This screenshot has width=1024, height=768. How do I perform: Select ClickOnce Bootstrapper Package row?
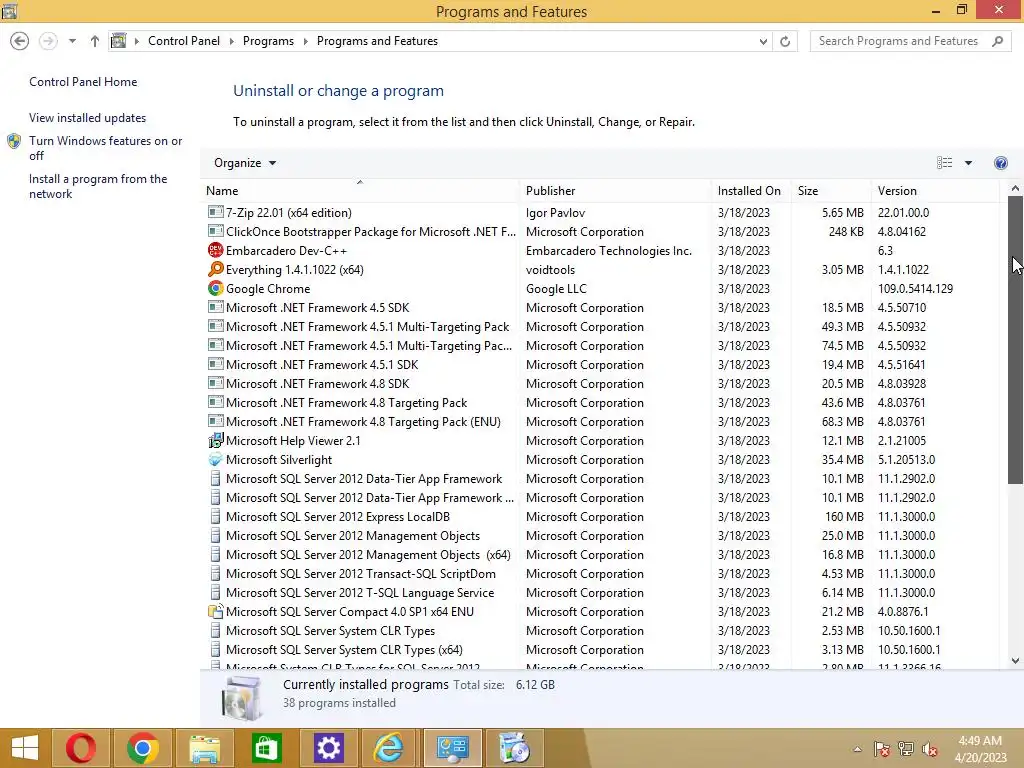click(600, 231)
